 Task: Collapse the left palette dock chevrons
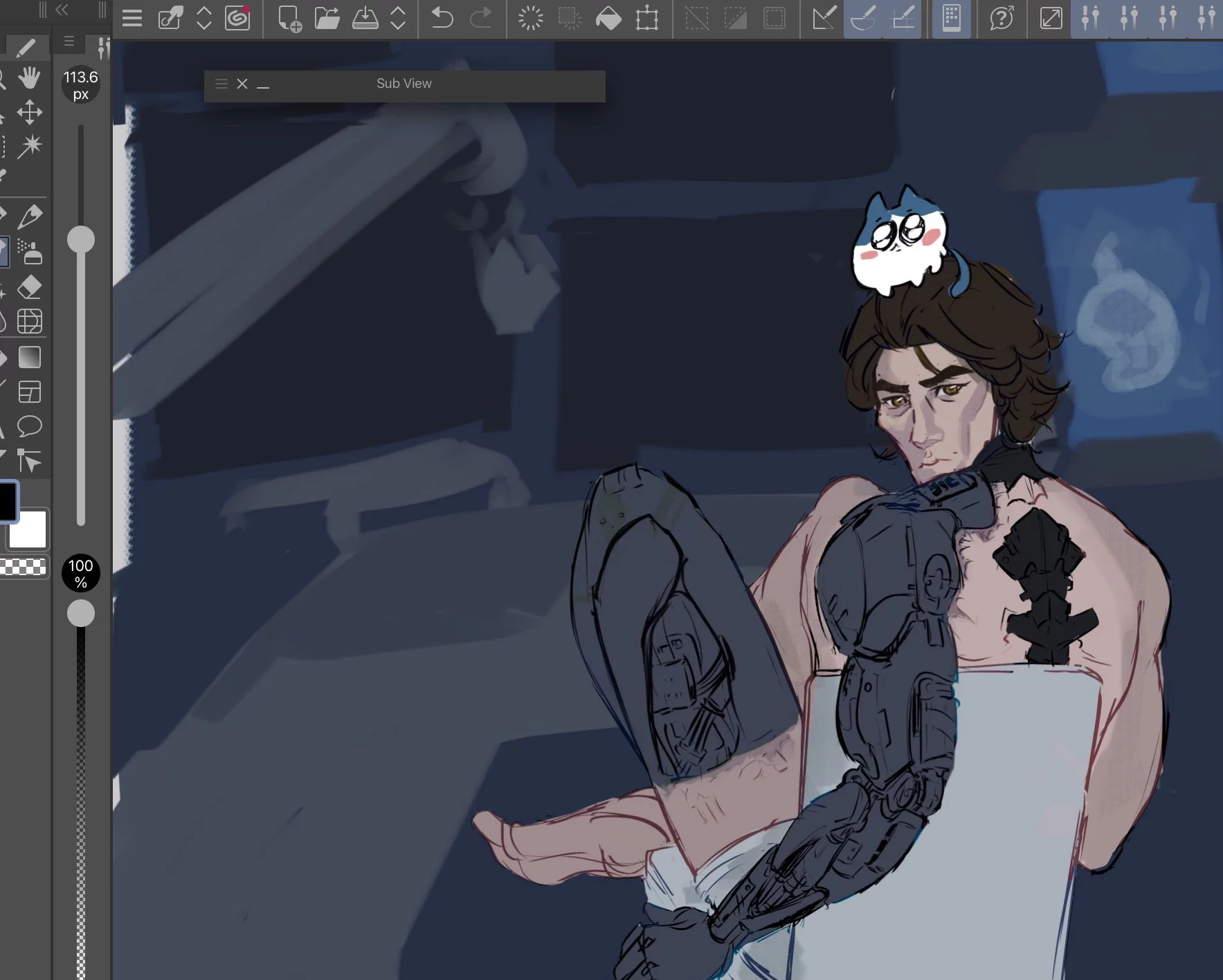pyautogui.click(x=62, y=10)
